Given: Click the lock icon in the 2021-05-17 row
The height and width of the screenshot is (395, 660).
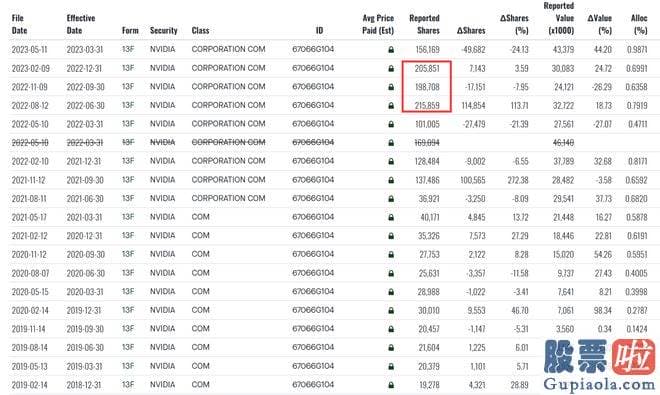Looking at the screenshot, I should click(x=391, y=217).
